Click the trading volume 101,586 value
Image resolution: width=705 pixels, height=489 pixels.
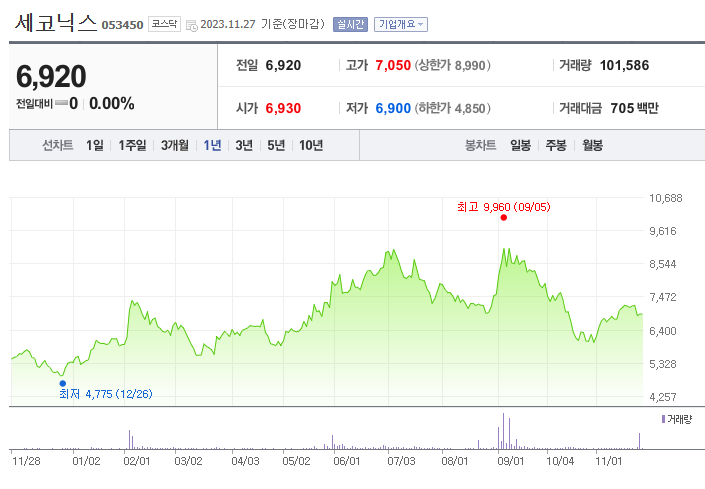(x=624, y=66)
